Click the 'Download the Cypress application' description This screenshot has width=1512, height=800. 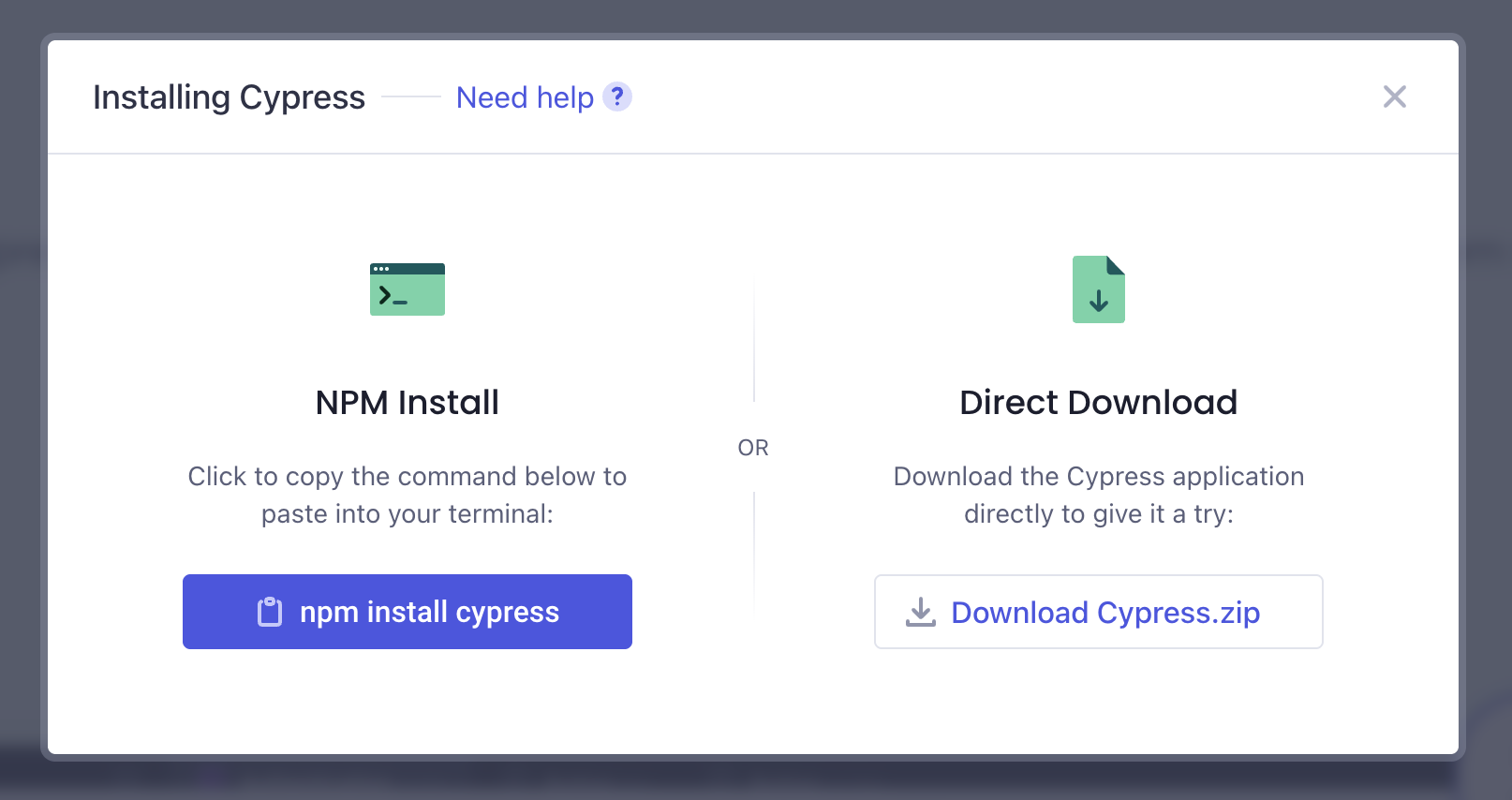click(x=1099, y=495)
